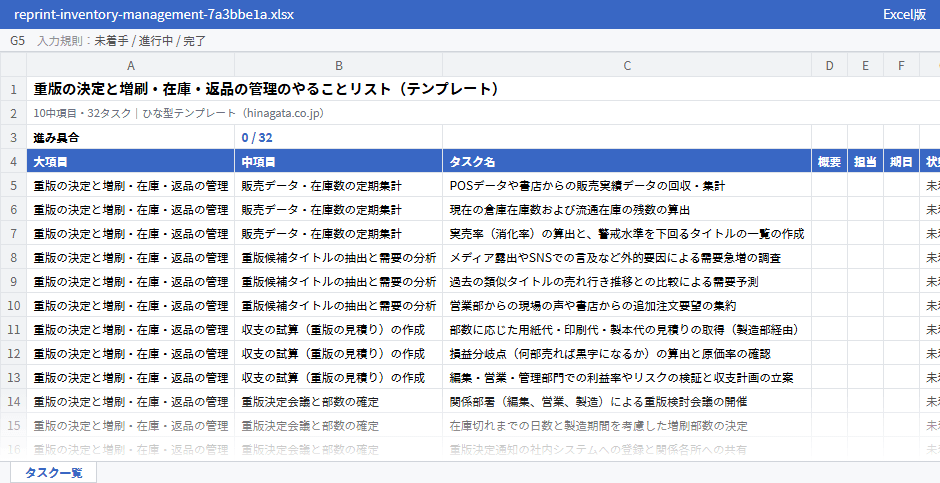Click cell 編集・営業・管理部門での利益率 task
The image size is (940, 483).
(x=627, y=377)
